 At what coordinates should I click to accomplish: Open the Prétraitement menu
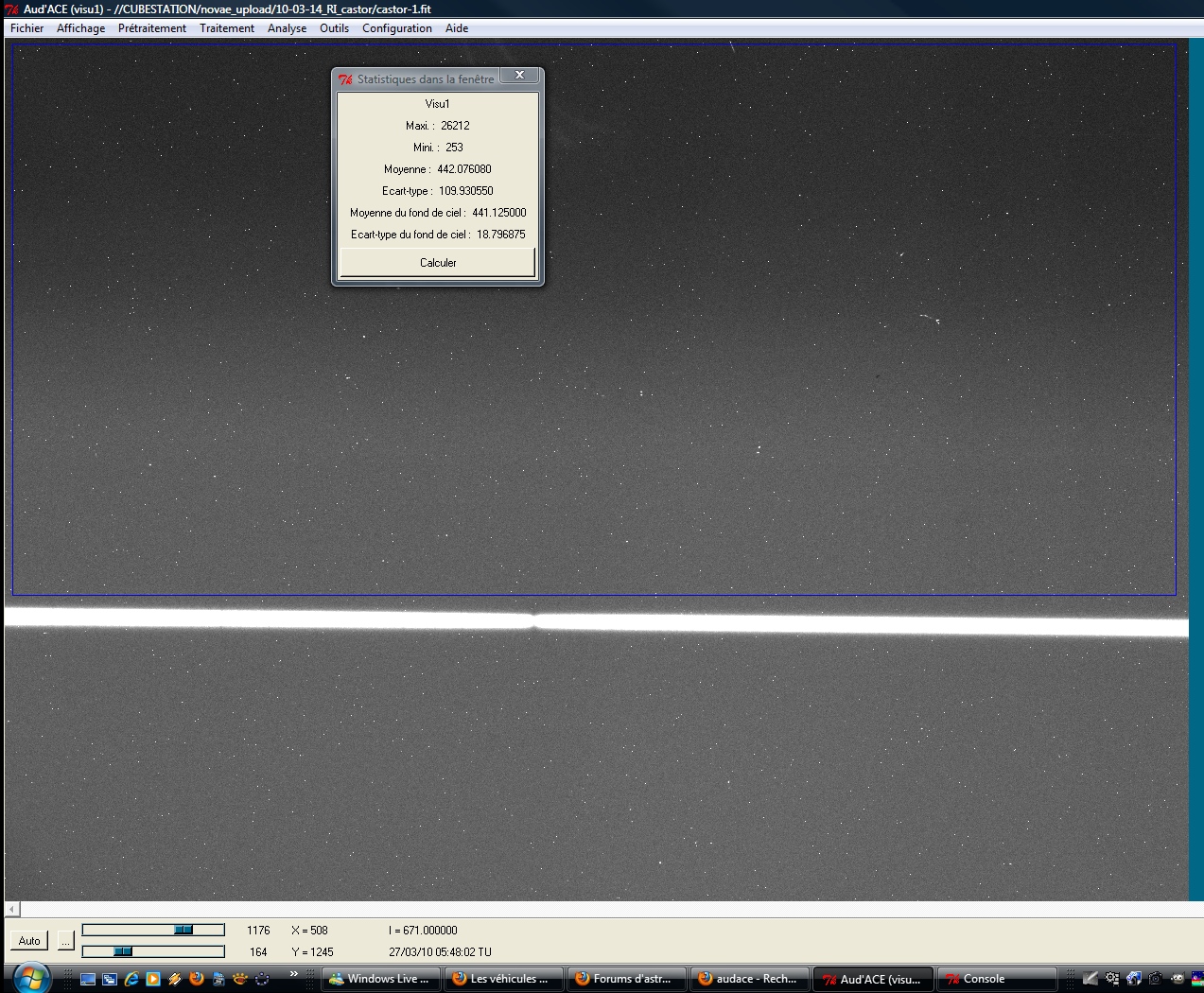point(151,28)
